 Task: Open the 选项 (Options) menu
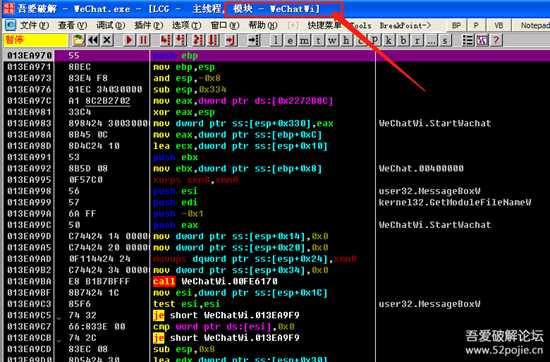pos(186,26)
